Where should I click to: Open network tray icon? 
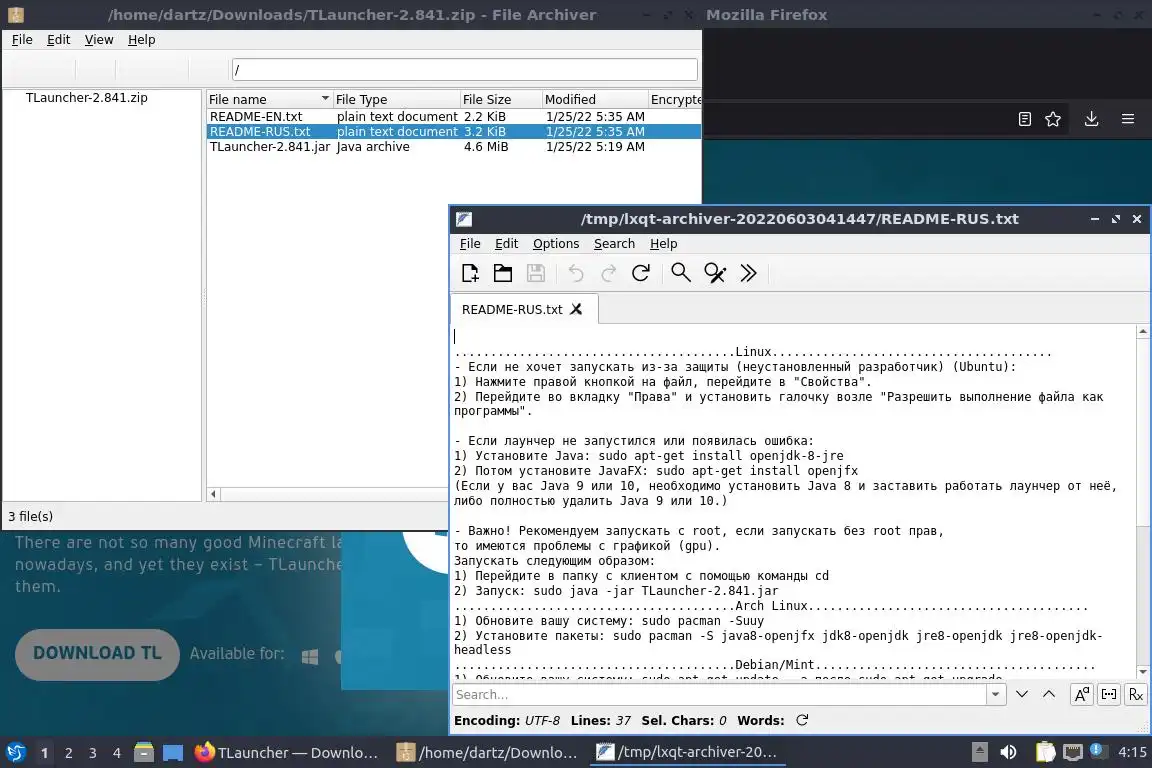point(1073,753)
